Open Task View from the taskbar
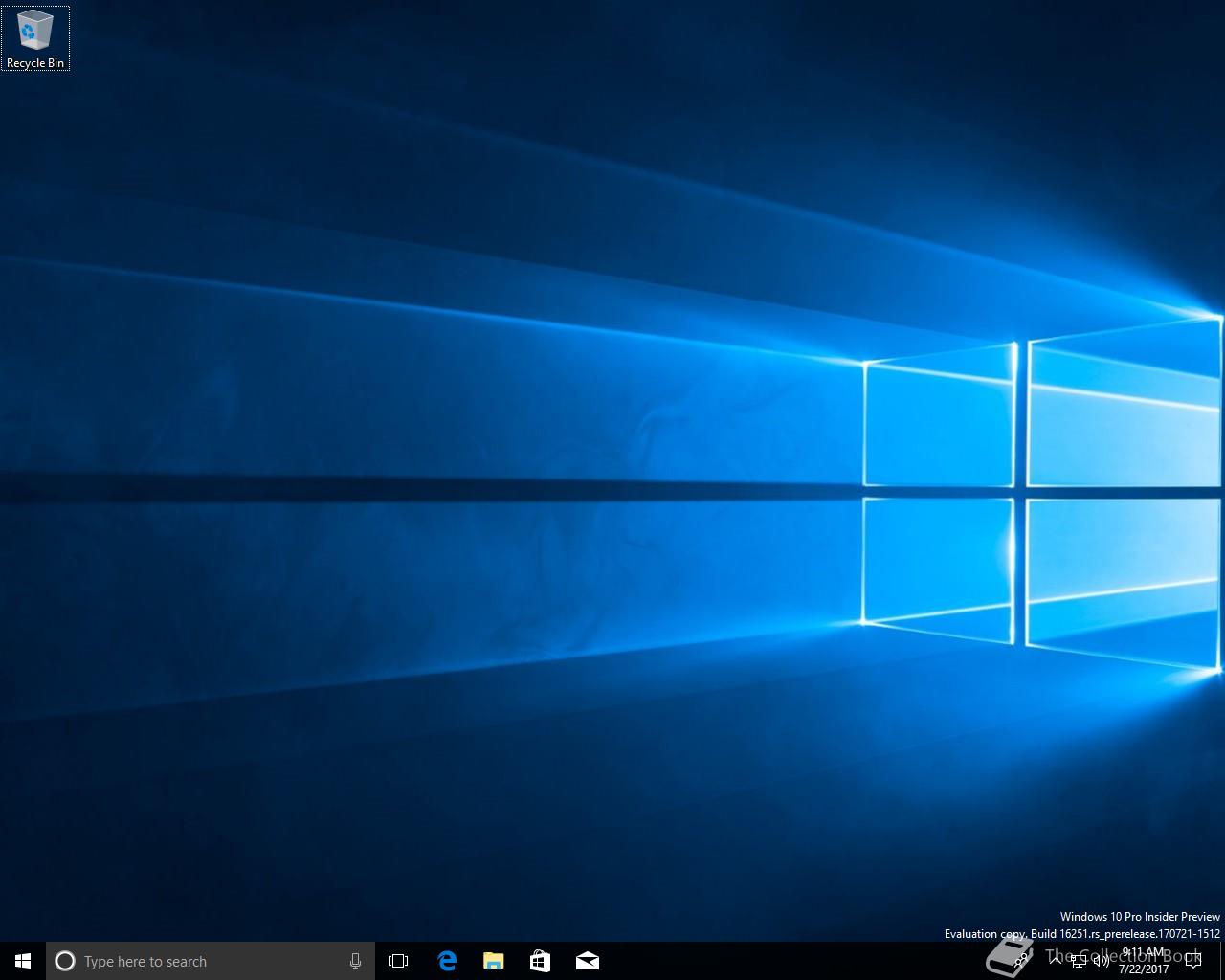Image resolution: width=1225 pixels, height=980 pixels. click(398, 961)
